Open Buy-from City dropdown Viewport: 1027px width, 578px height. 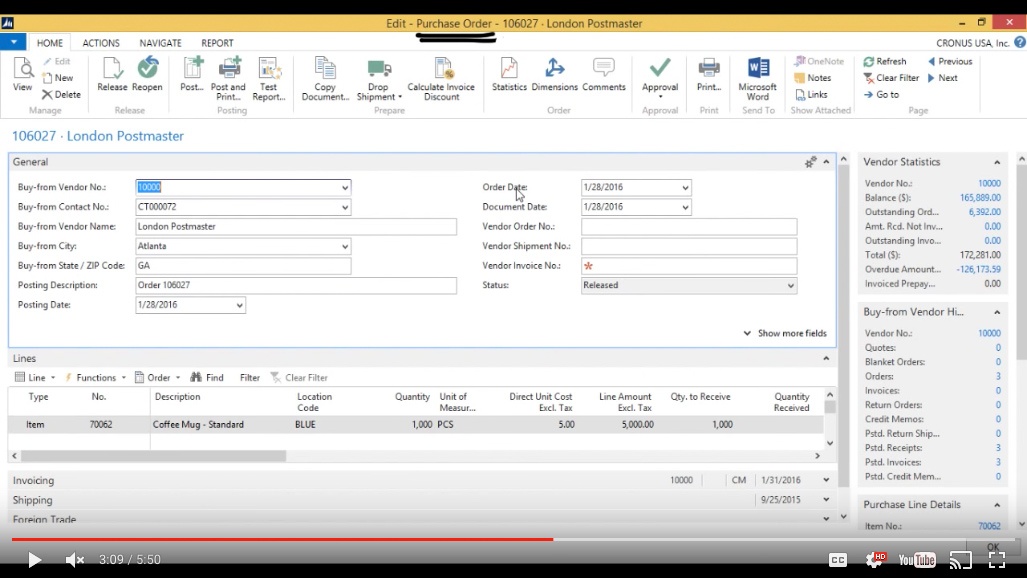(x=345, y=246)
